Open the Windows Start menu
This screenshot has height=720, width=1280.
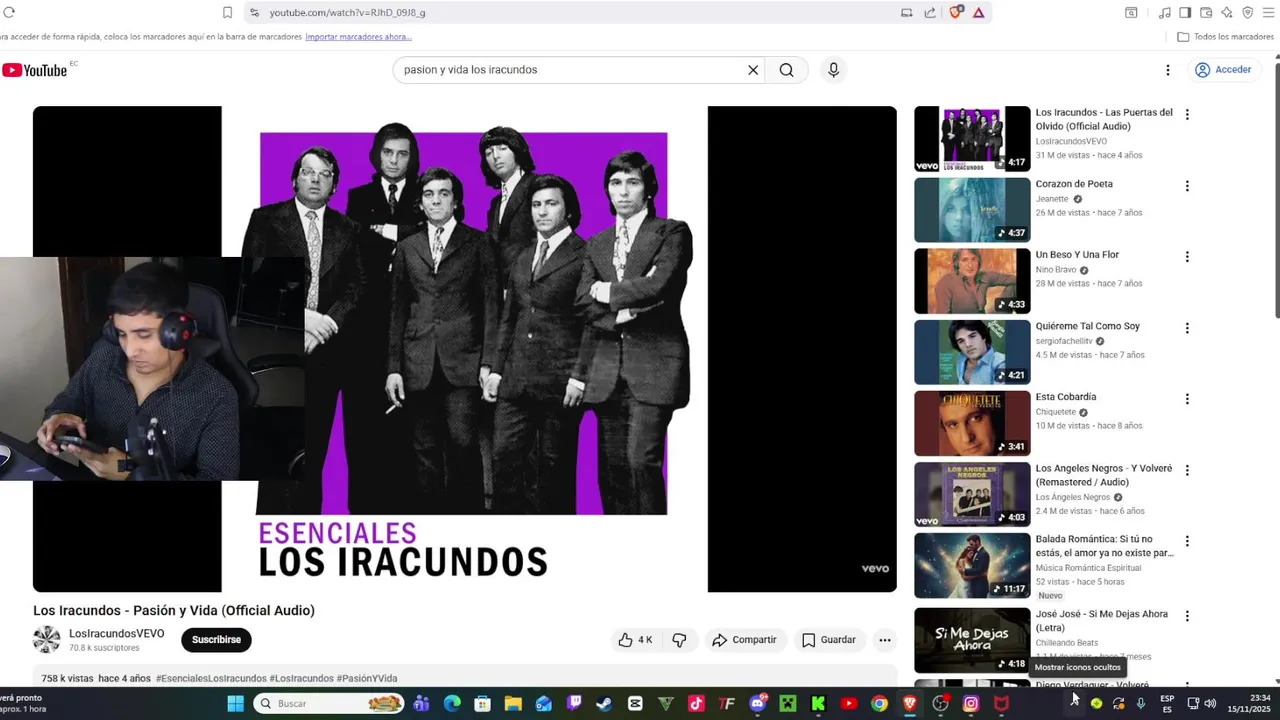click(x=235, y=704)
